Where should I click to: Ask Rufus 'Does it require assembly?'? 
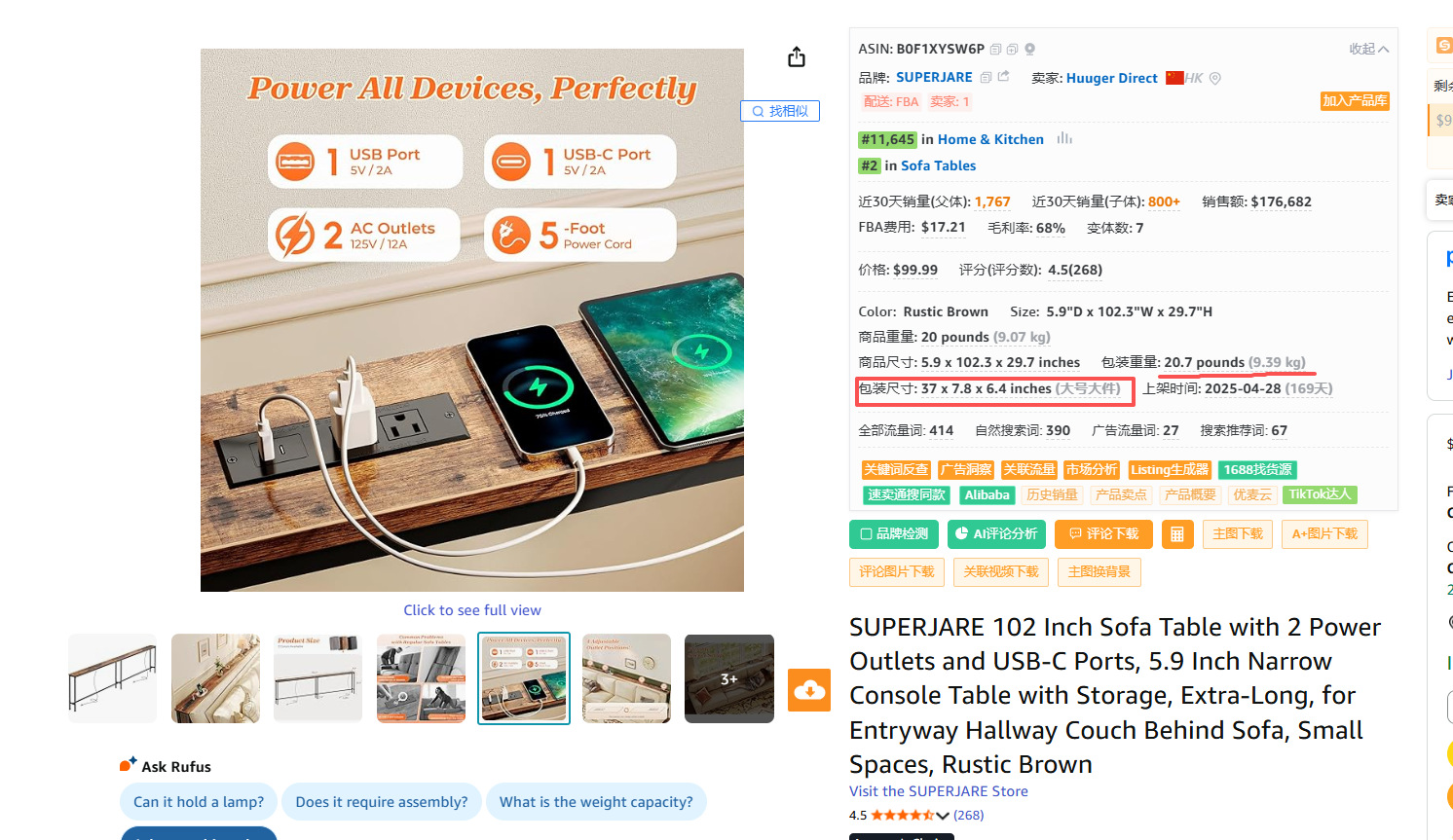(382, 802)
